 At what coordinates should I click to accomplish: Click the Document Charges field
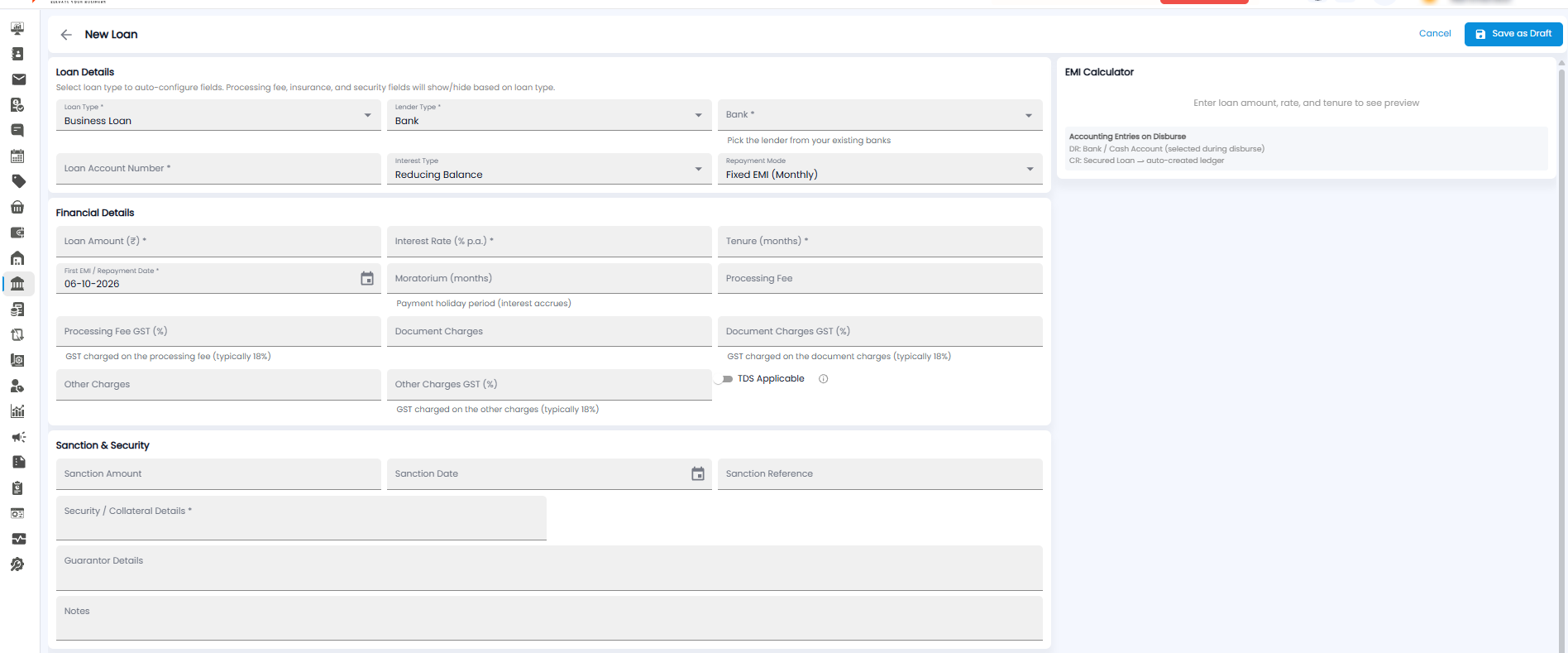(549, 332)
